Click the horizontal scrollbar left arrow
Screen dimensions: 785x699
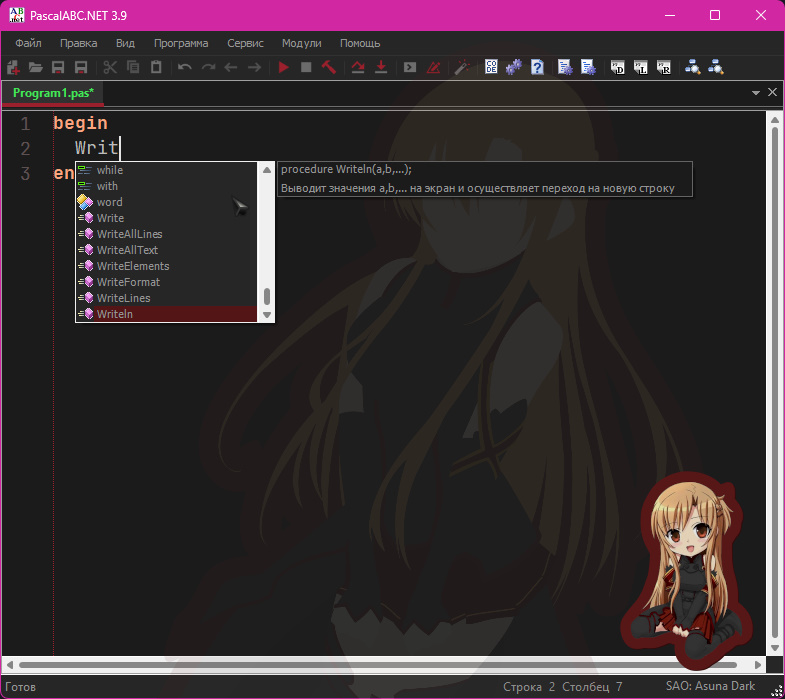pos(10,665)
